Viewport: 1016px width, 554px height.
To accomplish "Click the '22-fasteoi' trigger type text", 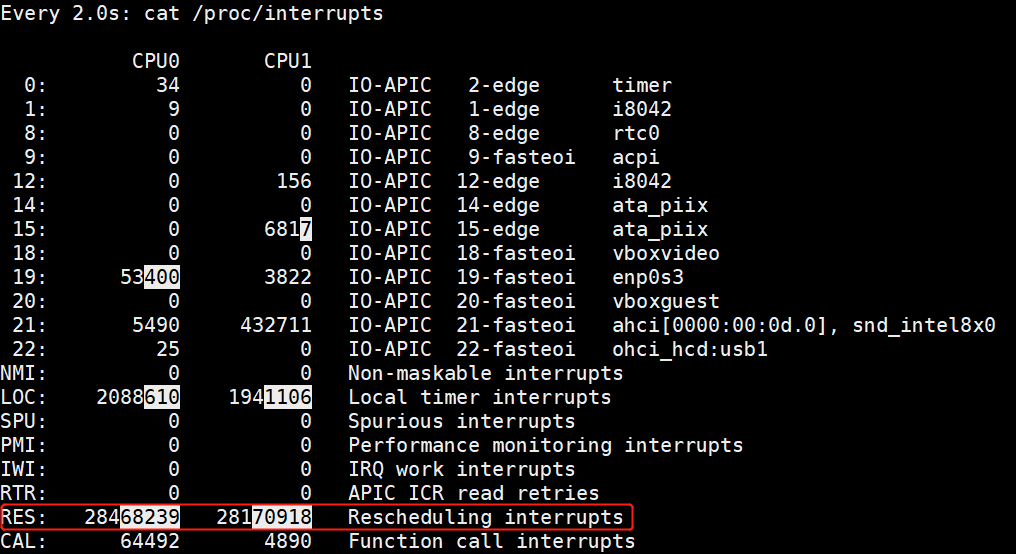I will [516, 349].
